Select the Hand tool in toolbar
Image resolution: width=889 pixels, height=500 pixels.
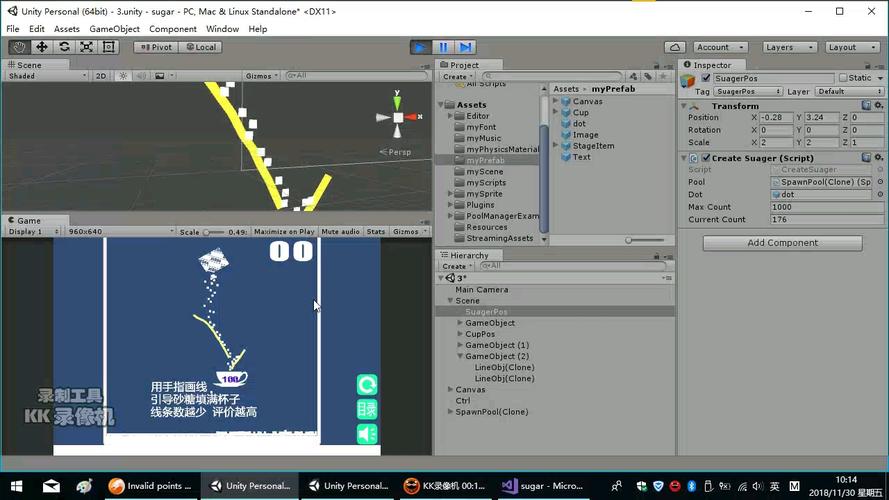[19, 47]
